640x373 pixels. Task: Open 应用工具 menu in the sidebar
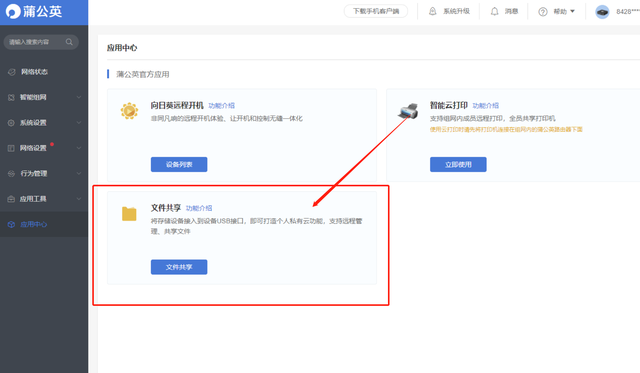click(44, 199)
